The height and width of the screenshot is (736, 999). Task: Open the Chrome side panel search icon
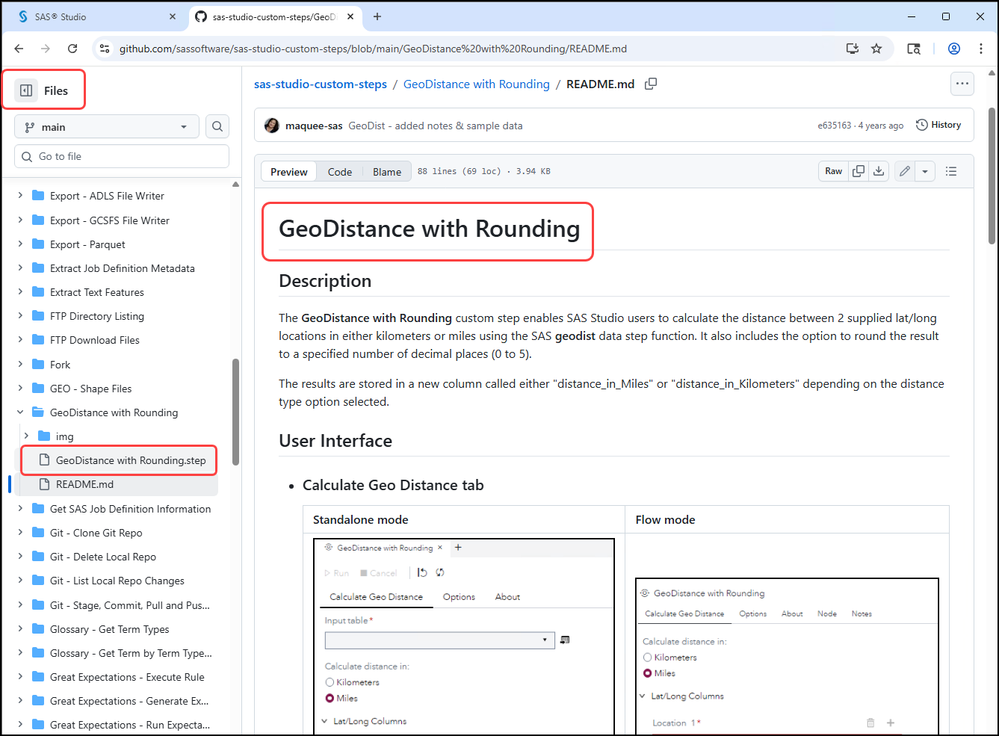(x=914, y=48)
